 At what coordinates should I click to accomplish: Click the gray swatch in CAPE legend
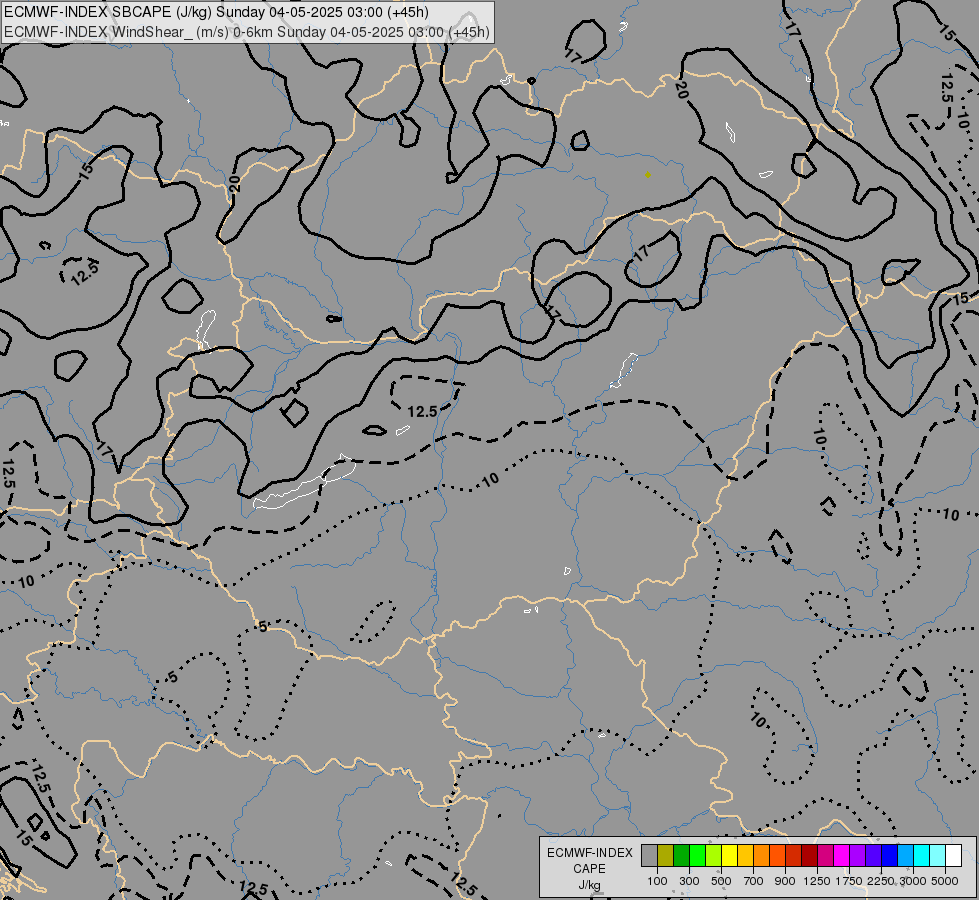click(x=649, y=855)
